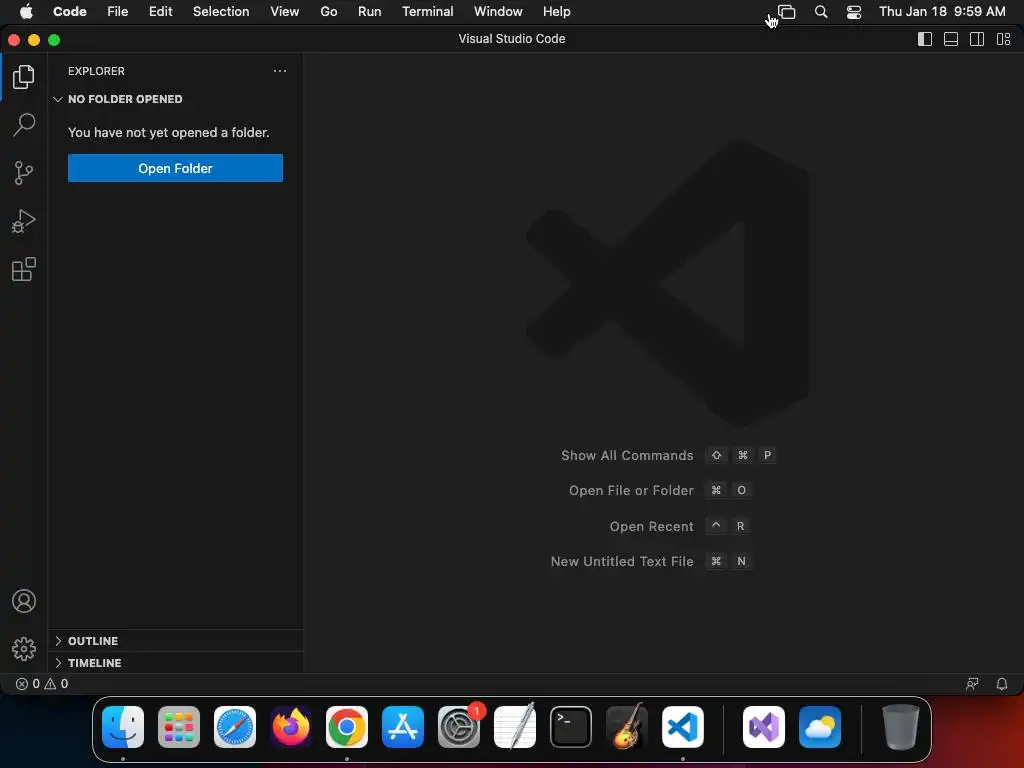Image resolution: width=1024 pixels, height=768 pixels.
Task: Open TextEdit from the Dock
Action: pos(515,727)
